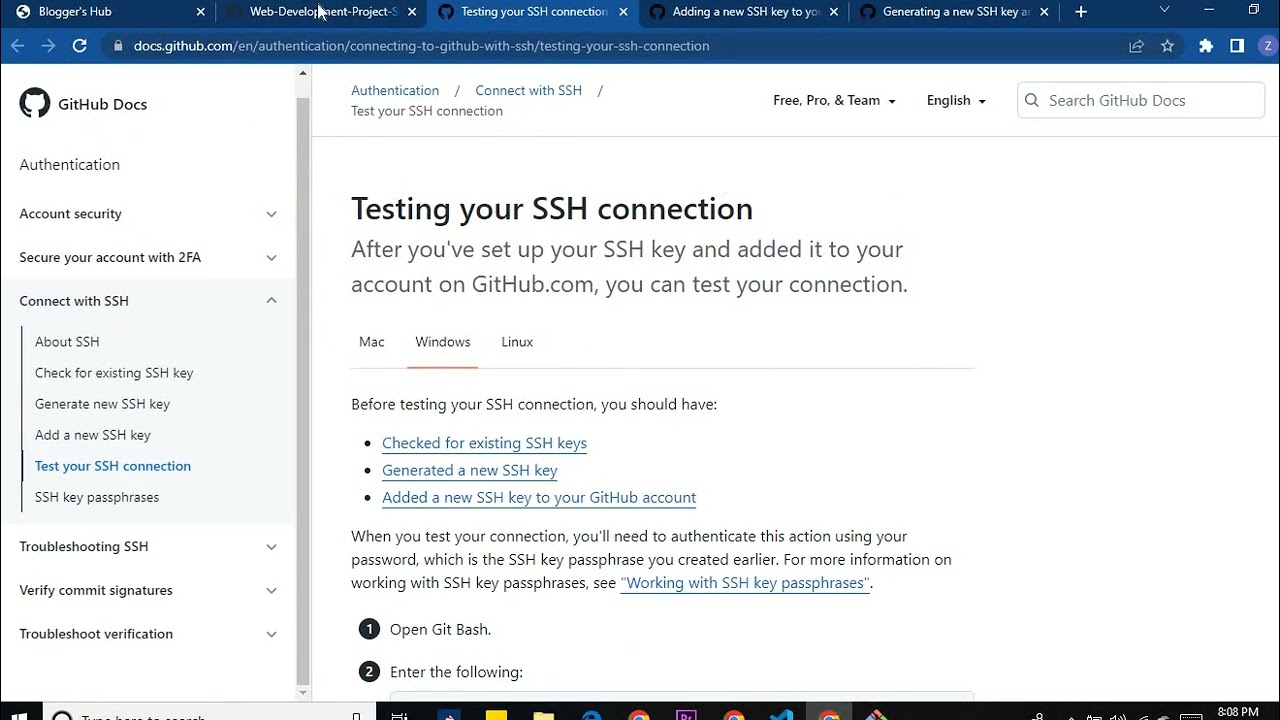The image size is (1280, 720).
Task: Open Generated a new SSH key link
Action: pos(470,470)
